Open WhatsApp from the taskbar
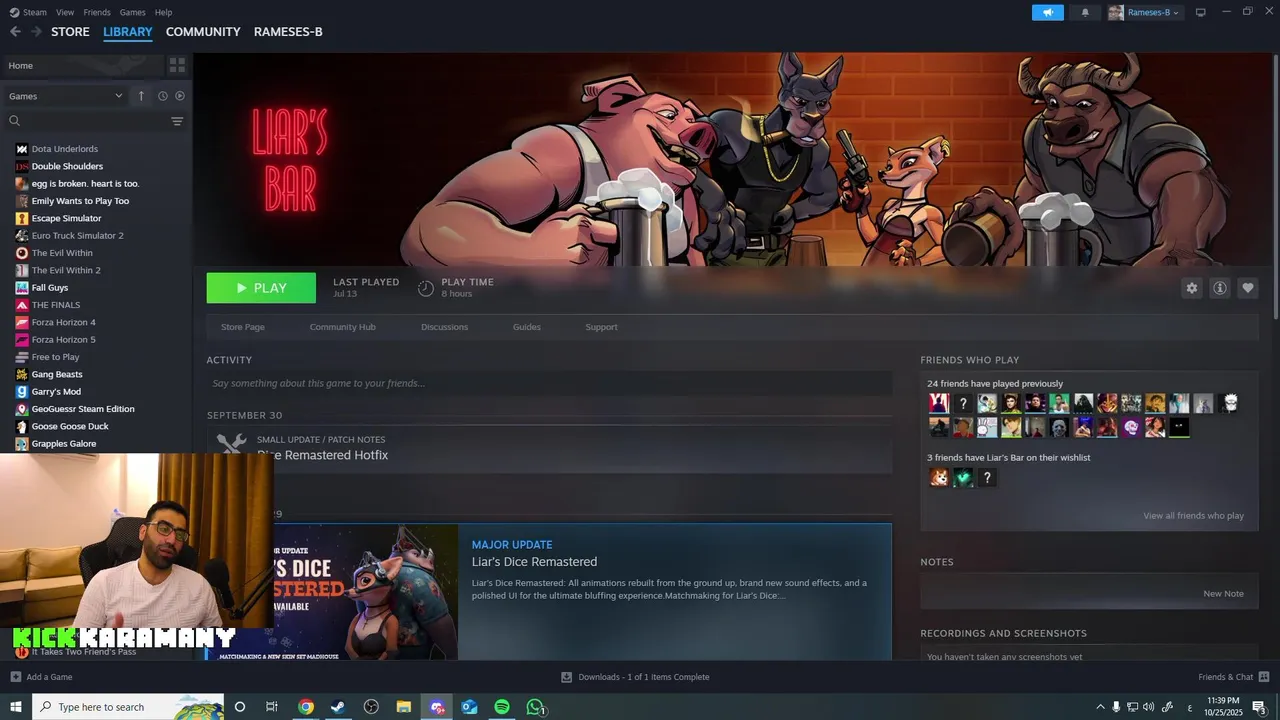Image resolution: width=1280 pixels, height=720 pixels. coord(535,707)
